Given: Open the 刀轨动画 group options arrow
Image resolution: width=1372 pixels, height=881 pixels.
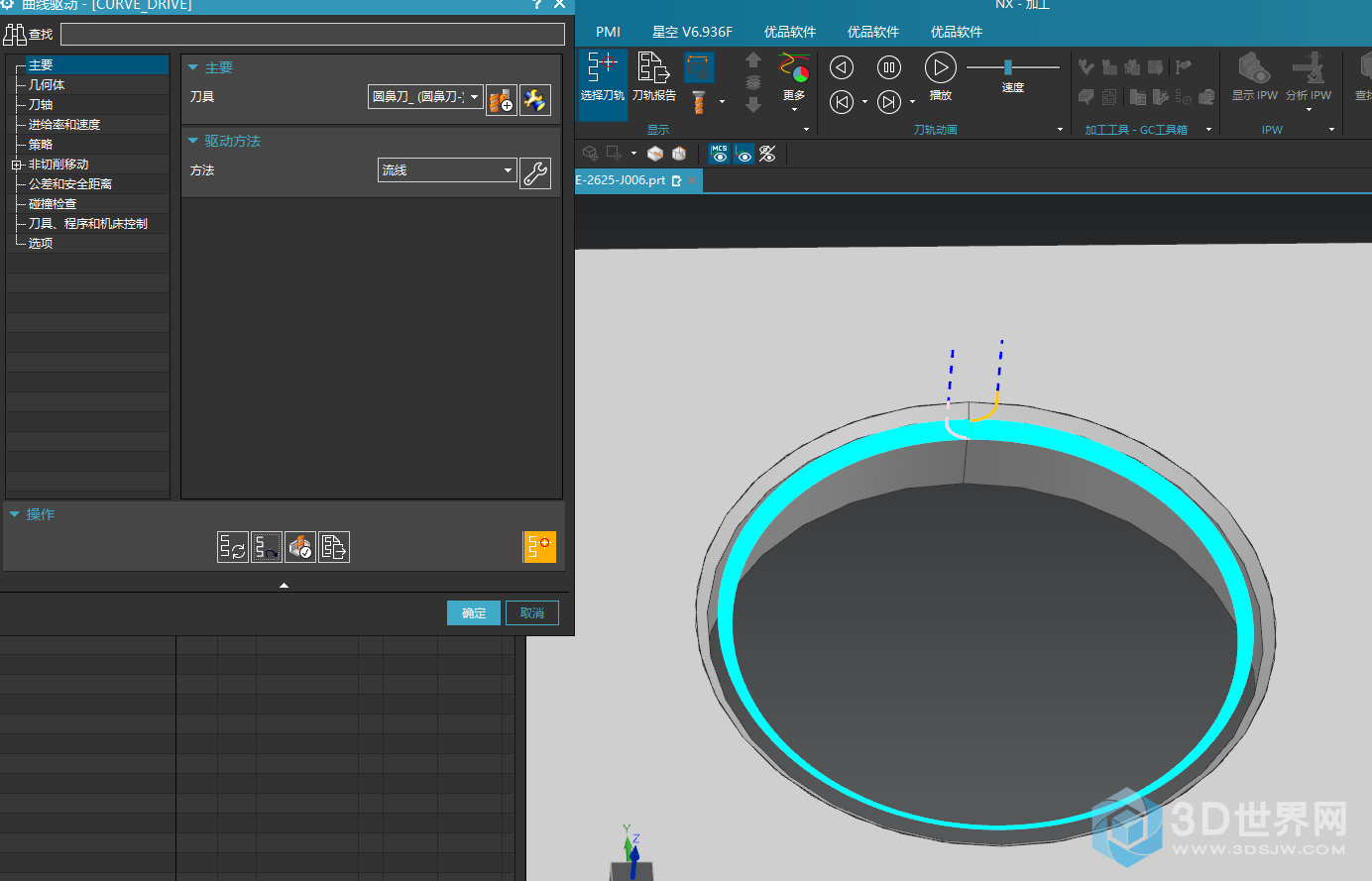Looking at the screenshot, I should click(1060, 130).
